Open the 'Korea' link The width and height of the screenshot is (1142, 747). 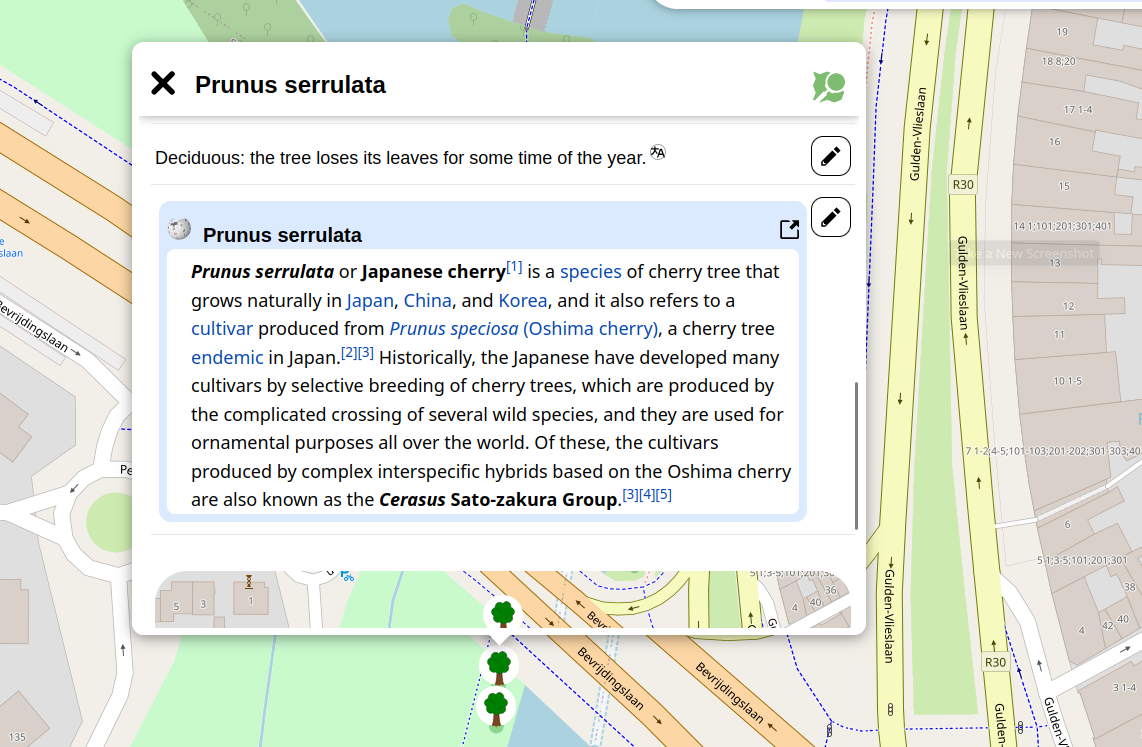(522, 300)
